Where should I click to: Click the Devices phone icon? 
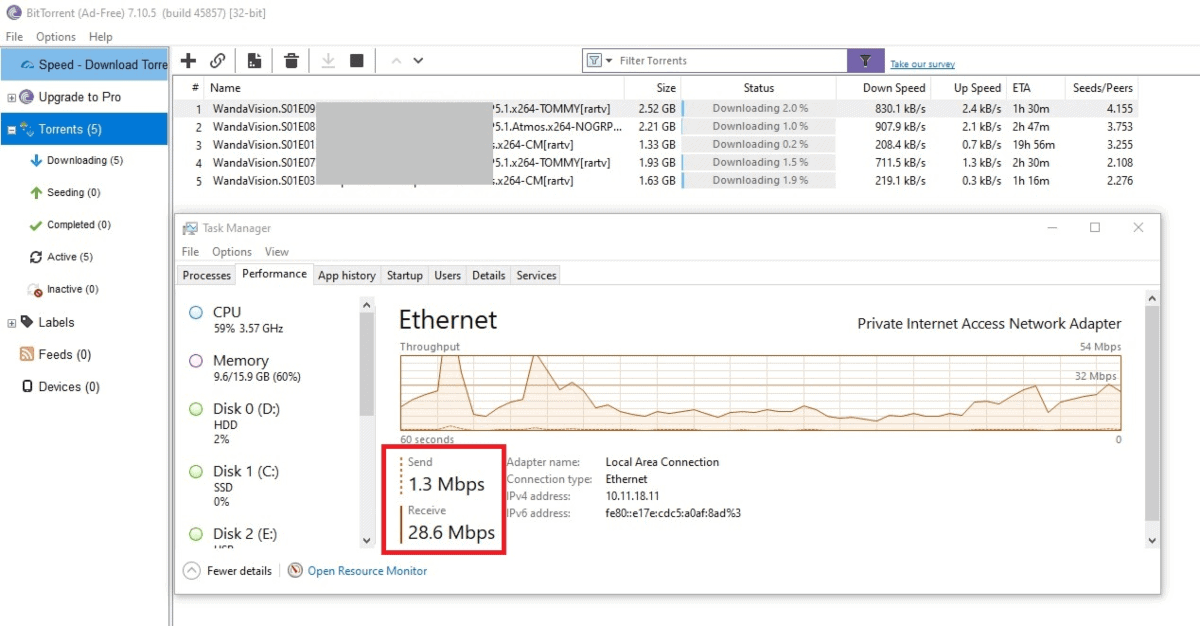(x=27, y=387)
